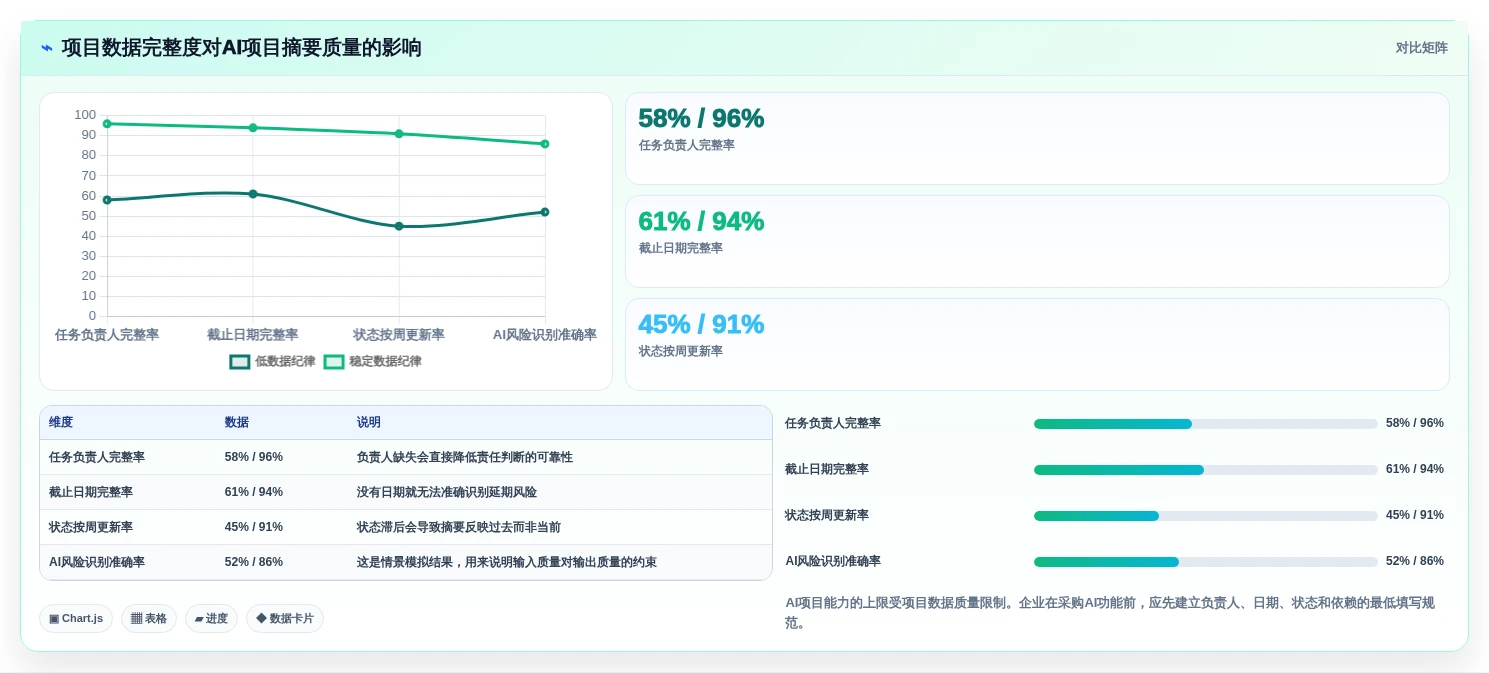This screenshot has height=673, width=1489.
Task: Click the 稳定数据纪律 point at AI风险识别准确率
Action: [545, 144]
